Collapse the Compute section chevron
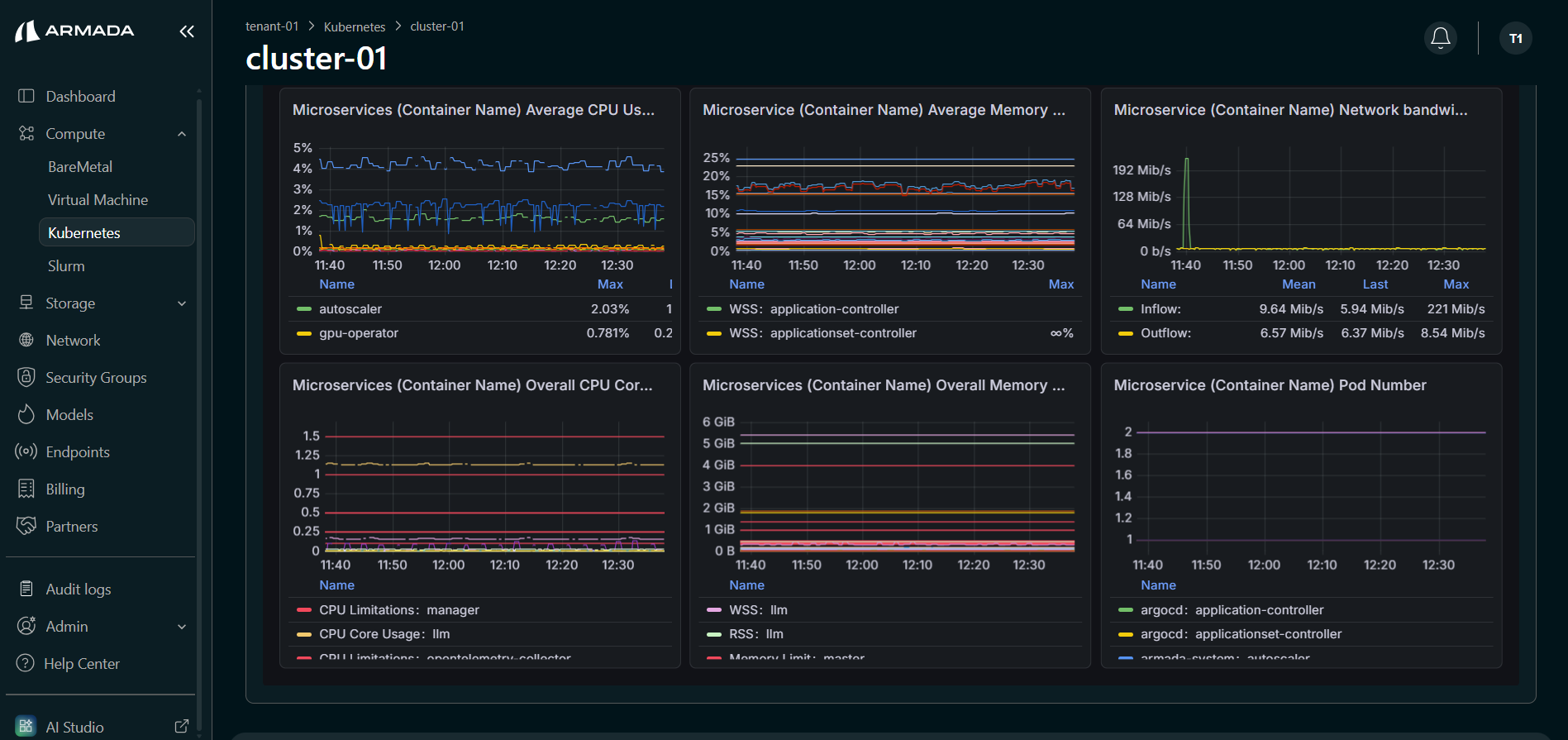Viewport: 1568px width, 740px height. tap(182, 134)
